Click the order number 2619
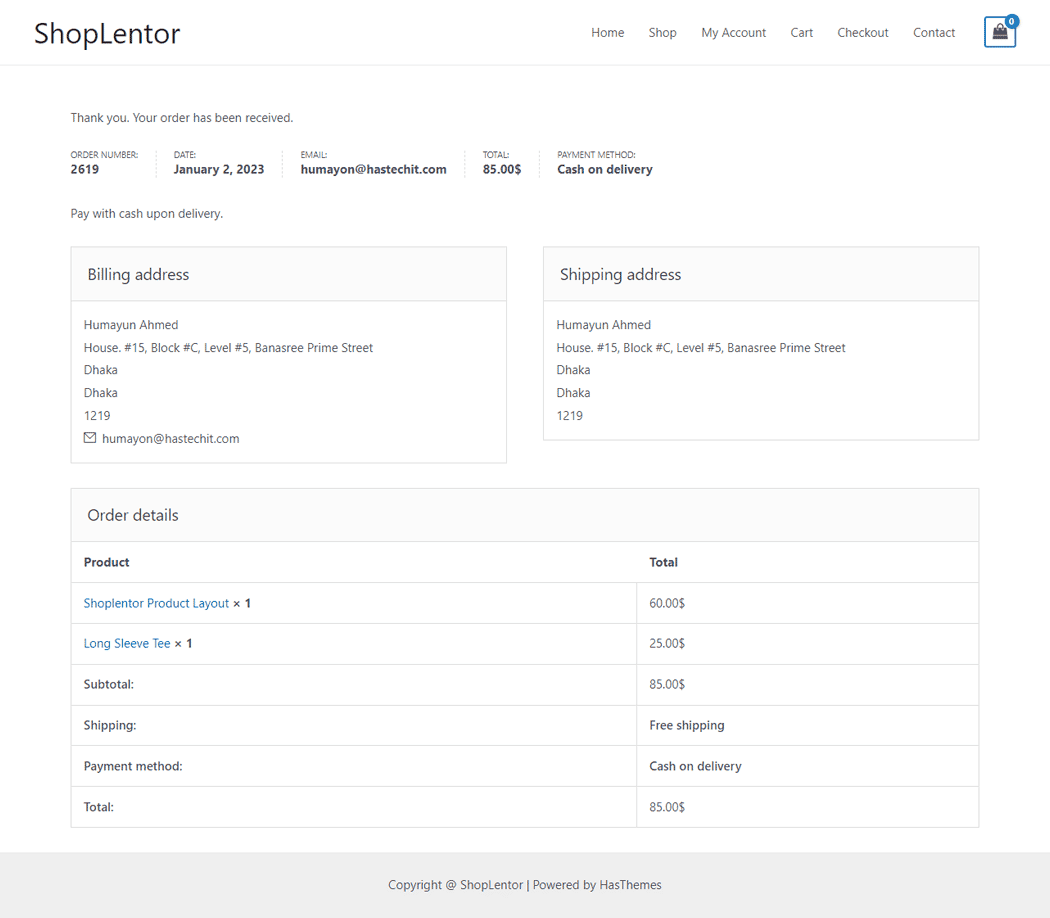The image size is (1050, 918). point(85,170)
